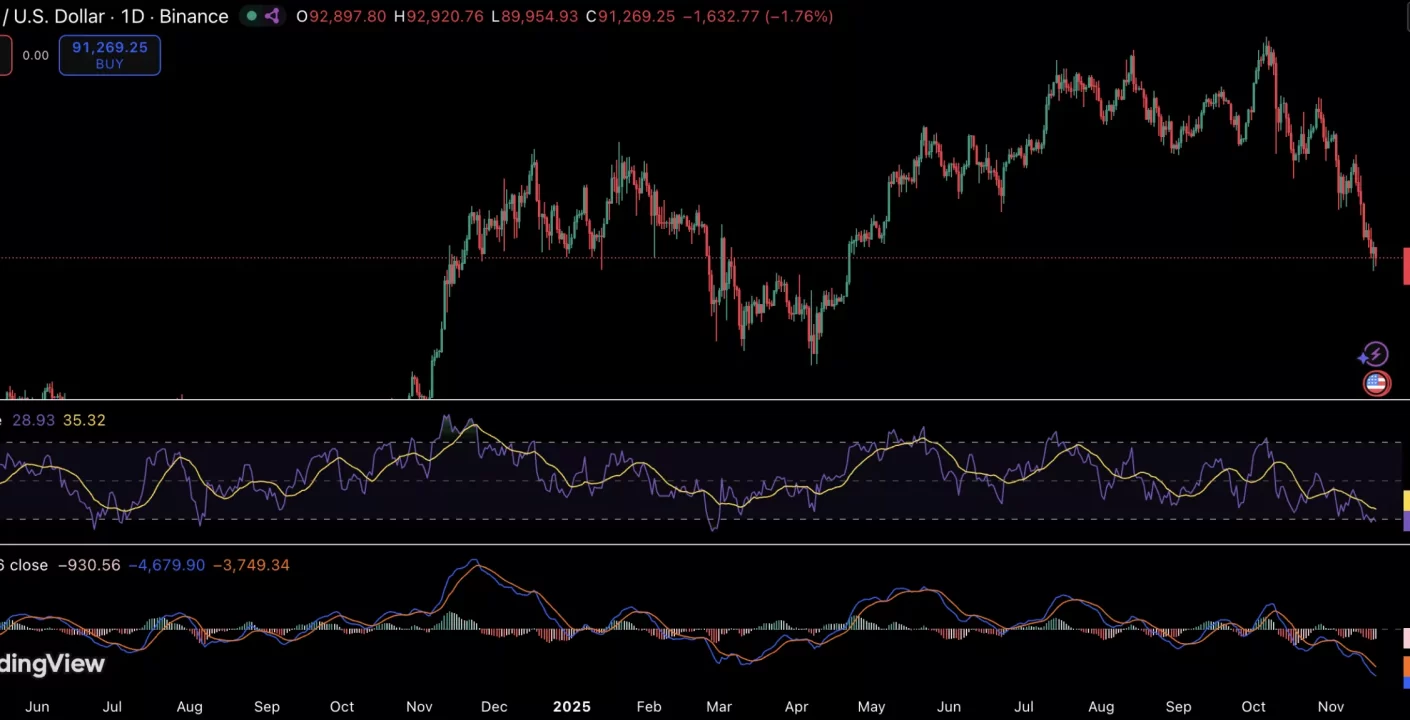Open symbol search via U.S. Dollar title
Image resolution: width=1410 pixels, height=720 pixels.
click(x=60, y=16)
